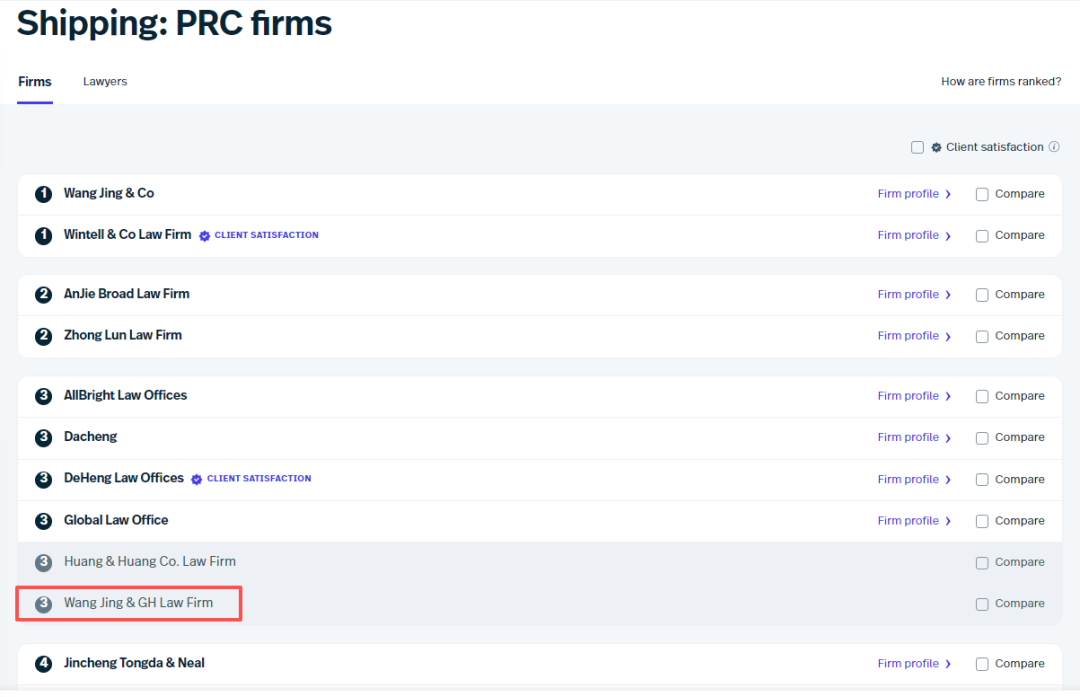This screenshot has height=697, width=1080.
Task: Check Compare for Jincheng Tongda & Neal
Action: (x=982, y=664)
